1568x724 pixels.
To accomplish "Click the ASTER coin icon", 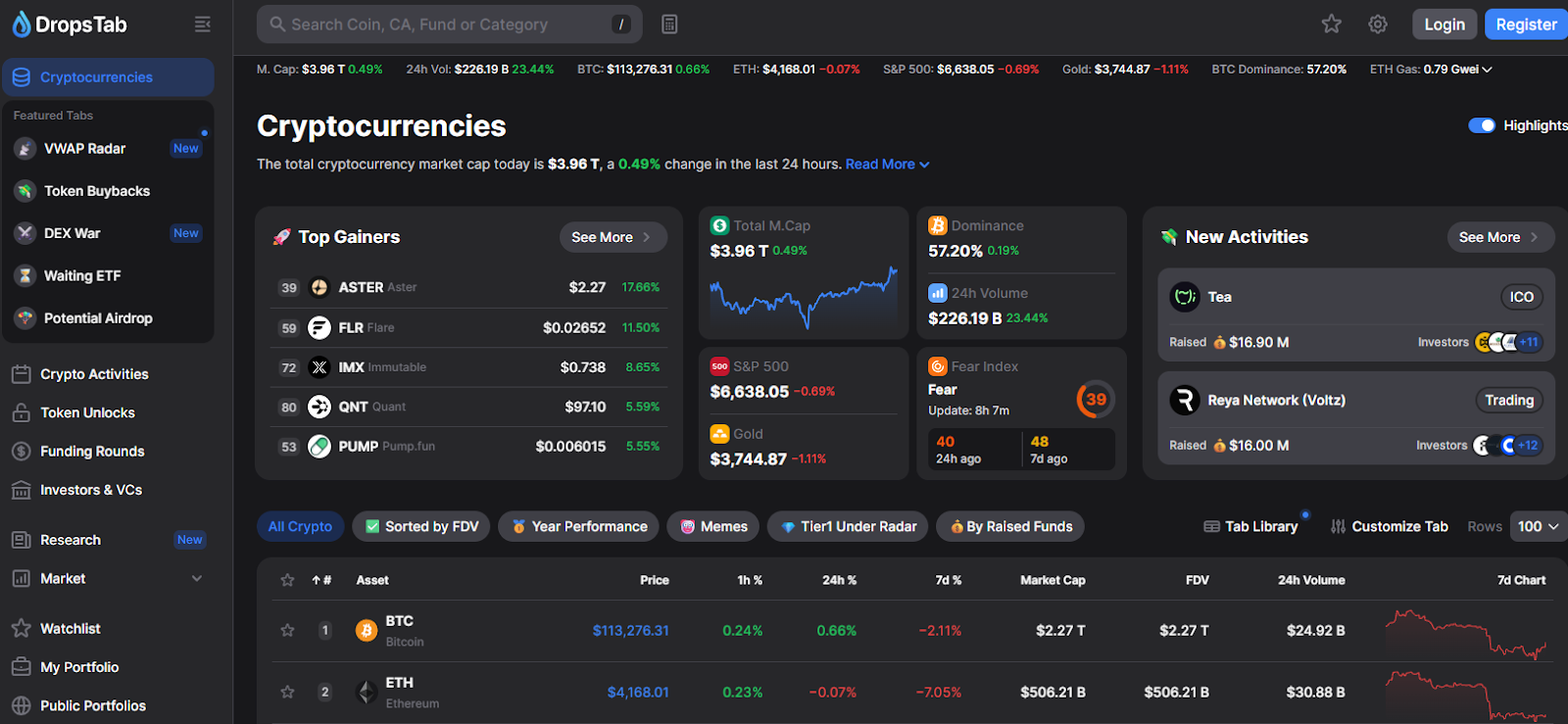I will click(319, 287).
